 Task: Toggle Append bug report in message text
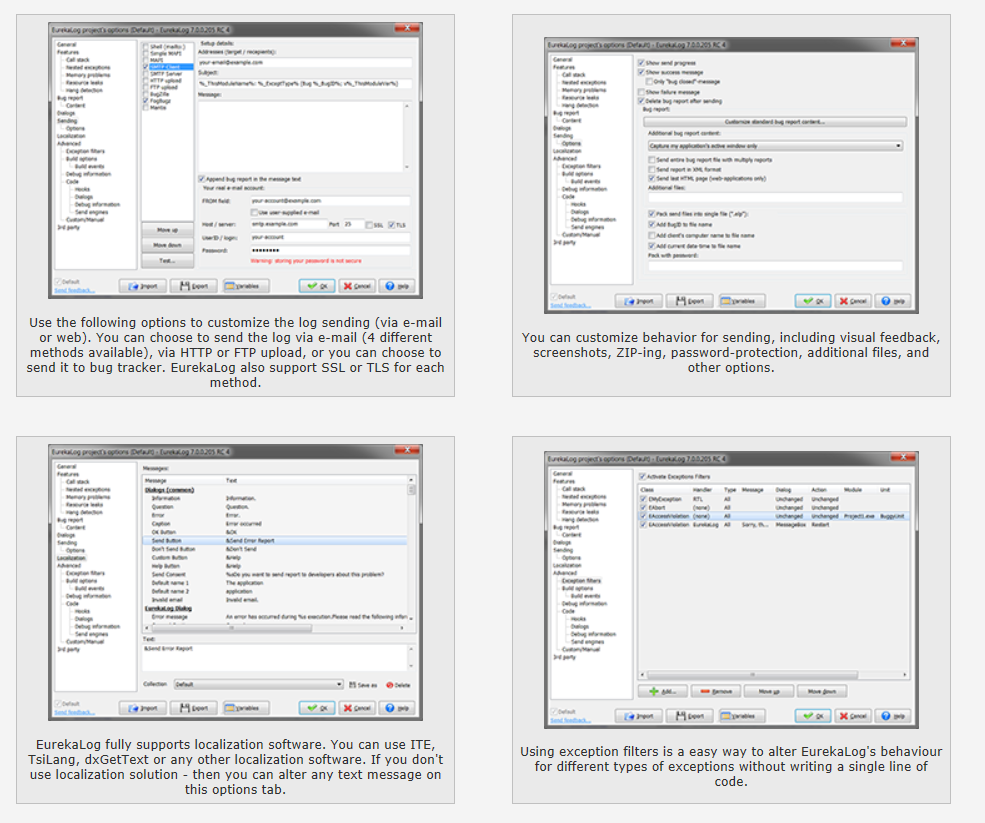coord(202,179)
